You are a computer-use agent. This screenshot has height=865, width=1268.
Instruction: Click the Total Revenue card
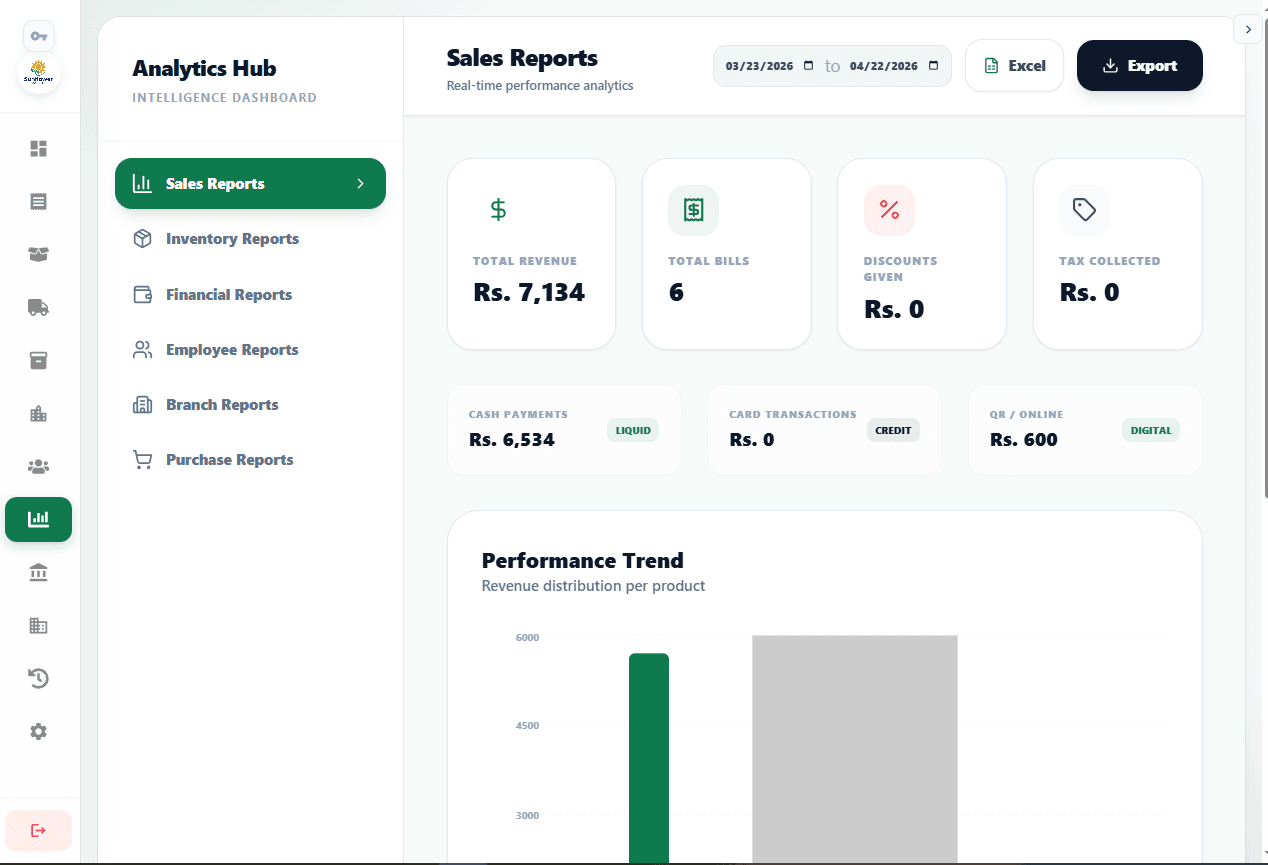click(x=531, y=255)
